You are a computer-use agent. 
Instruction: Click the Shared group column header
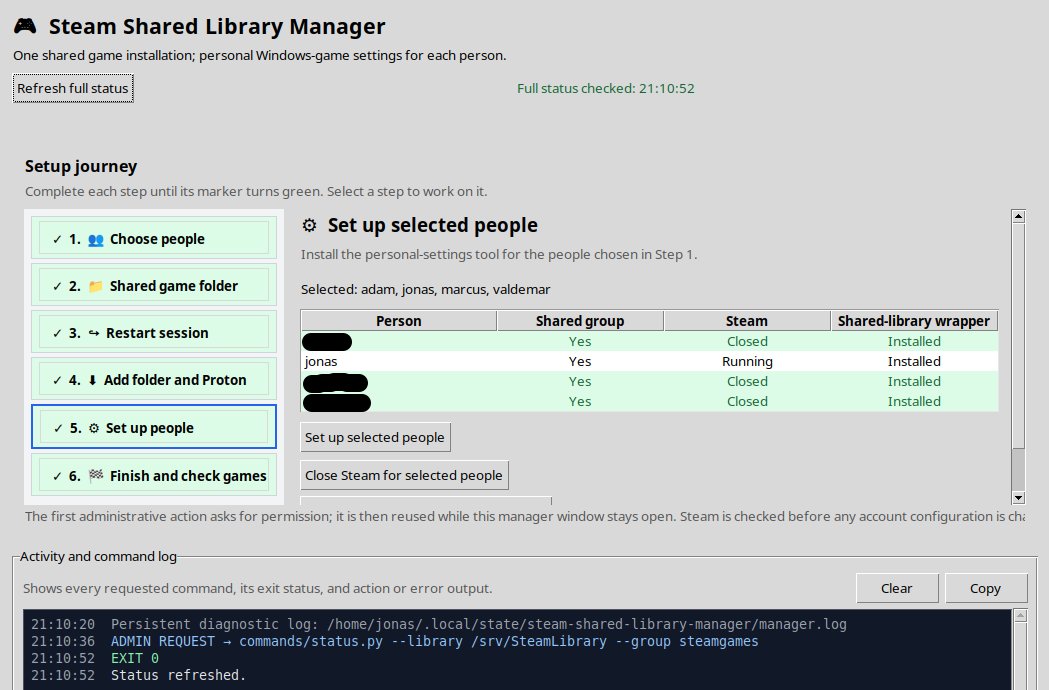(x=580, y=321)
